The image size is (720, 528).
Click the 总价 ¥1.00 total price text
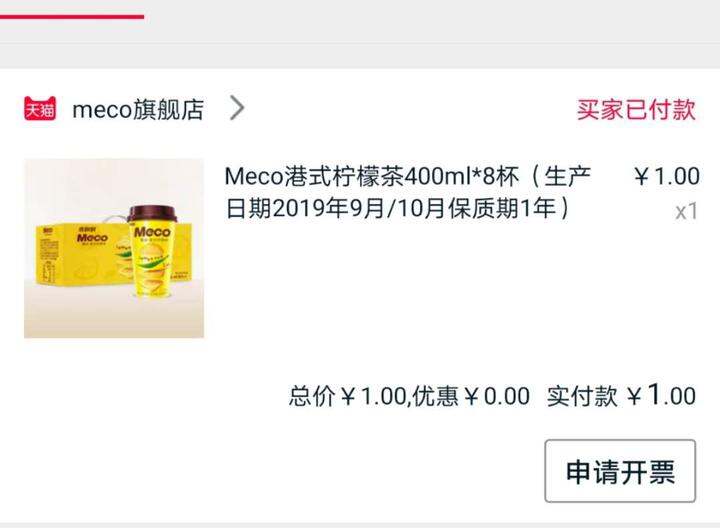point(347,396)
